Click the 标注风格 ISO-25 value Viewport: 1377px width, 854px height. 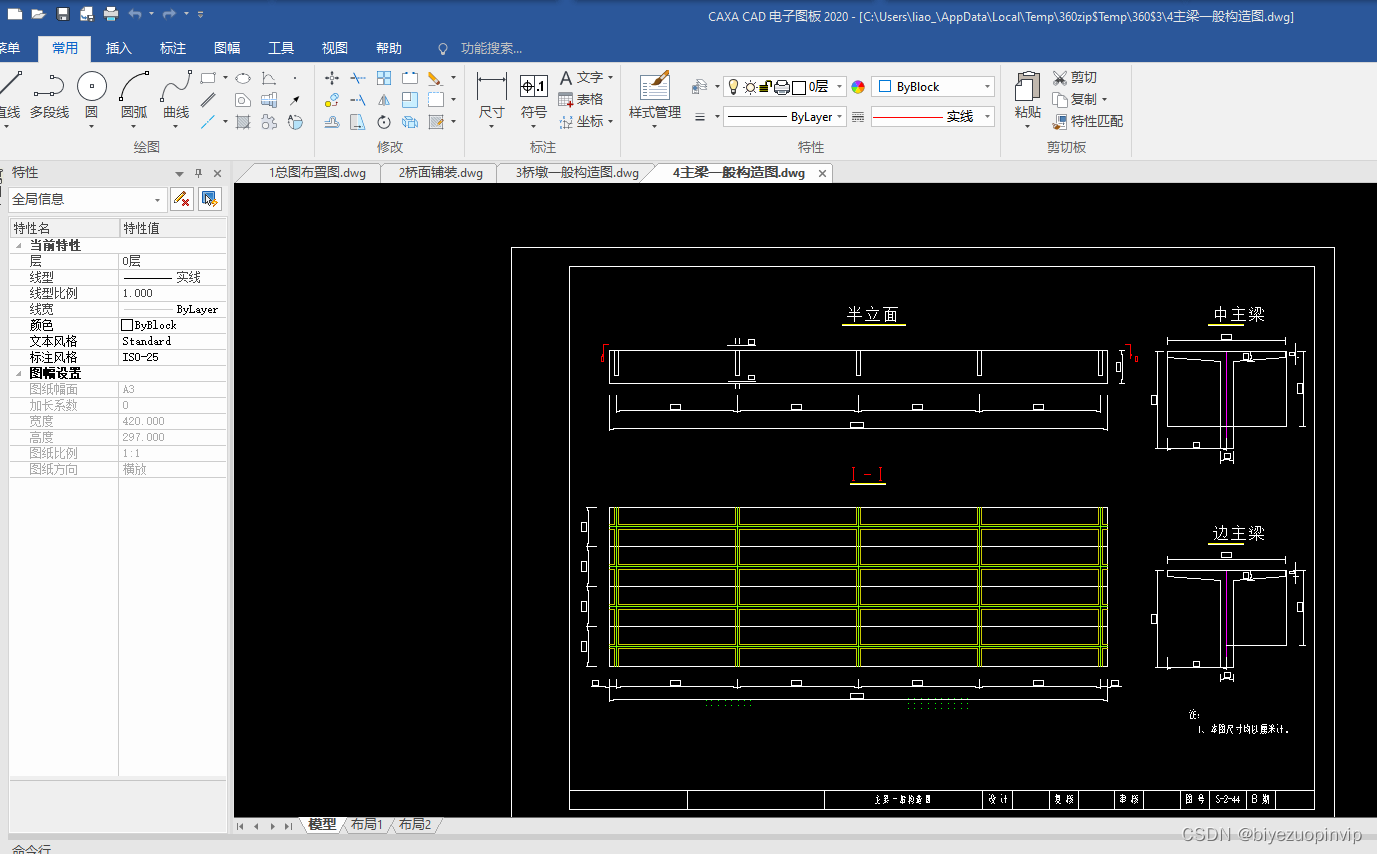[172, 357]
